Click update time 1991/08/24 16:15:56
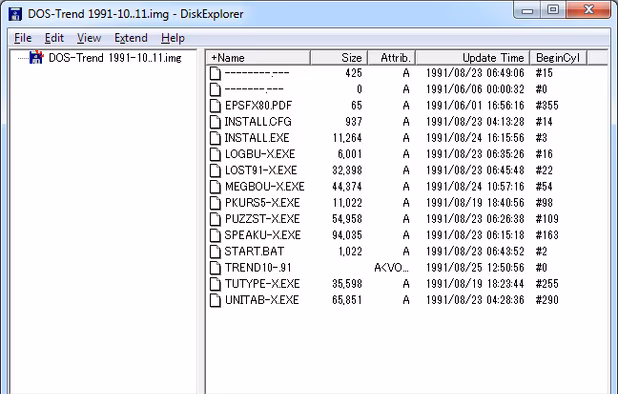618x394 pixels. pos(475,138)
